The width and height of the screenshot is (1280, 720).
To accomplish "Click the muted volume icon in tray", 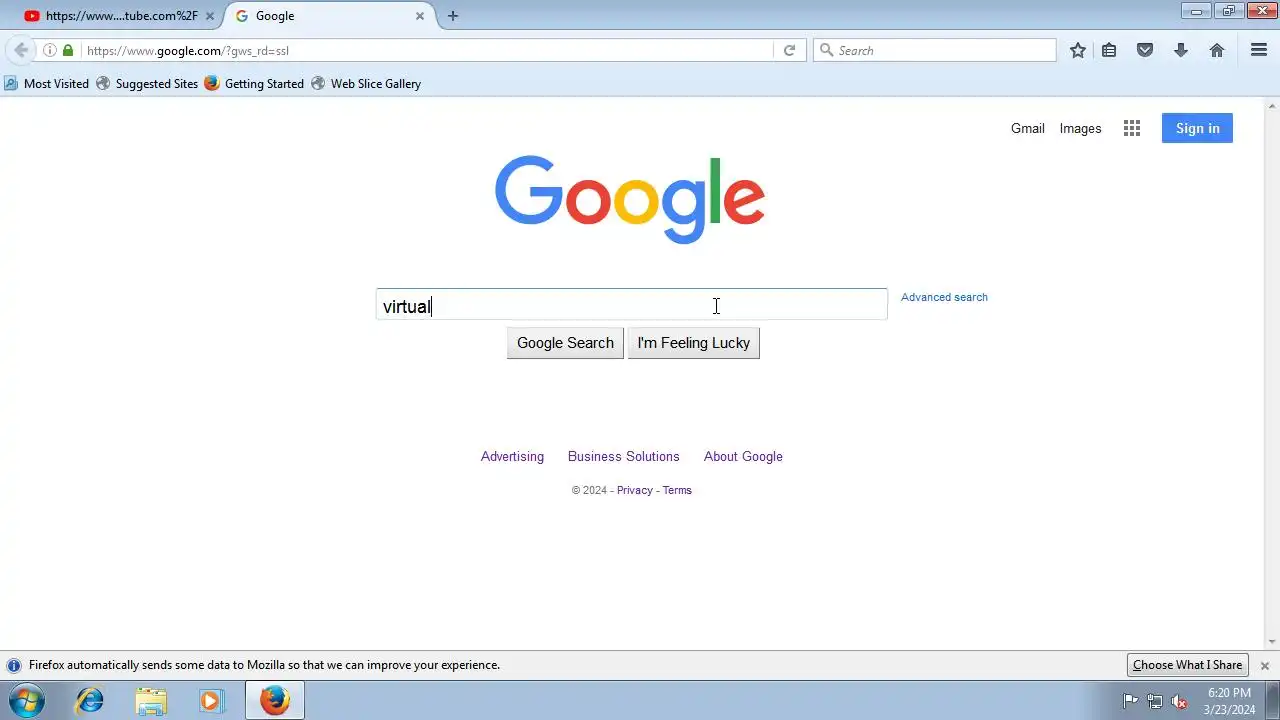I will coord(1179,701).
